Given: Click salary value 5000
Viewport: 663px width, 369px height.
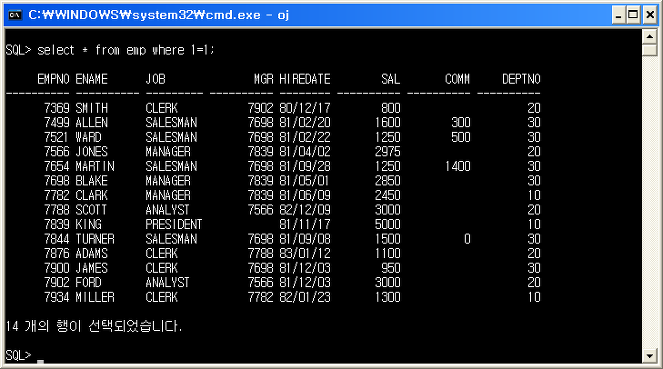Looking at the screenshot, I should pos(387,224).
